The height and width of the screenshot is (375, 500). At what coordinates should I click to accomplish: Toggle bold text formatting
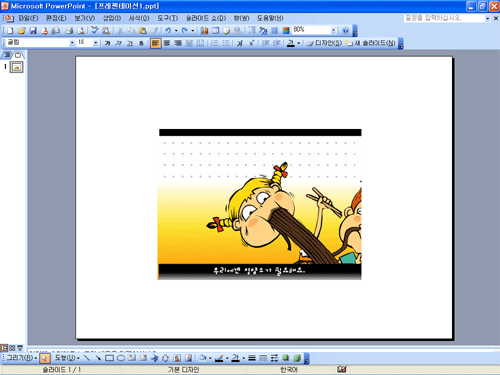pyautogui.click(x=107, y=43)
